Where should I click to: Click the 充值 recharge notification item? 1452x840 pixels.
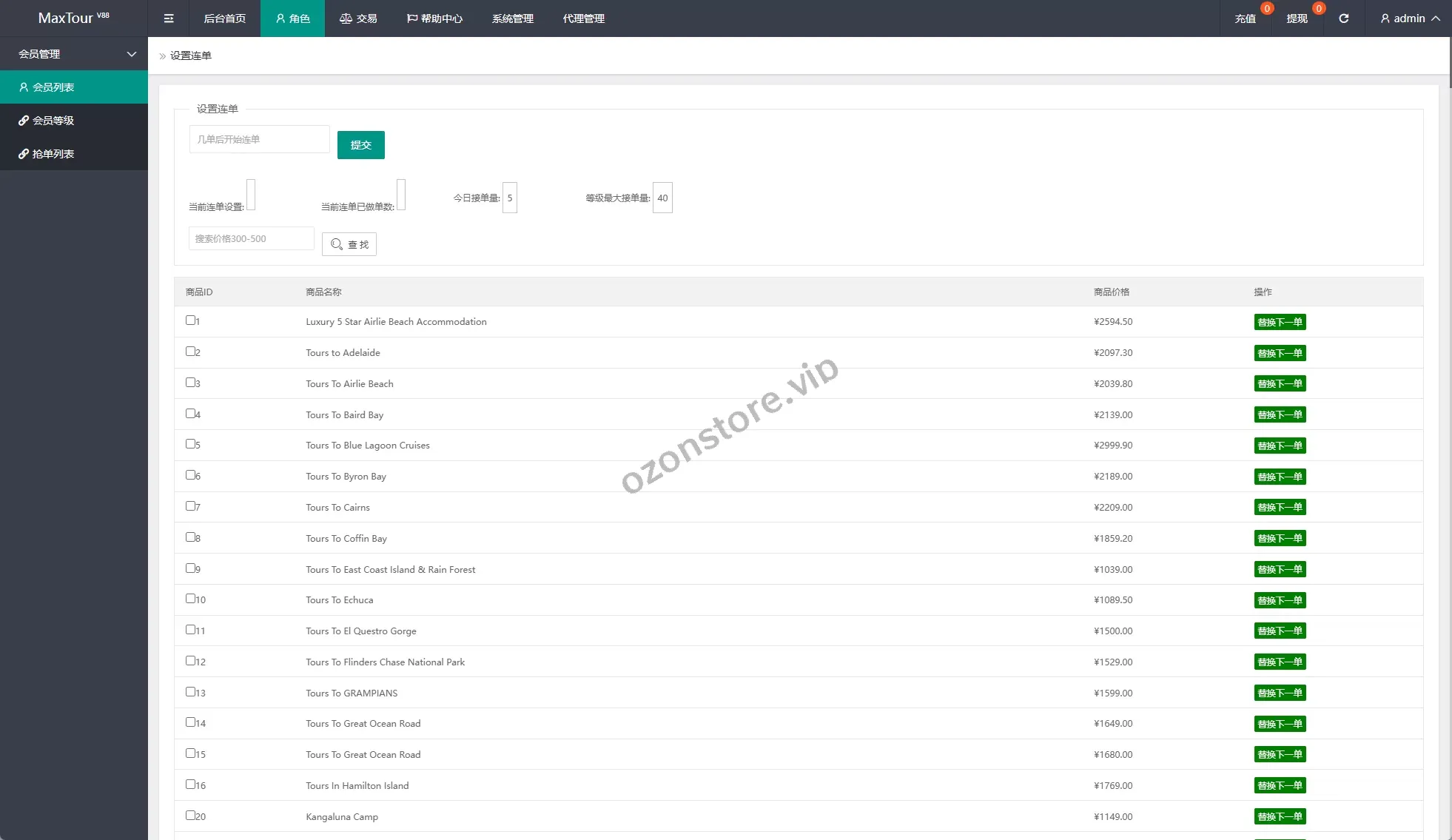tap(1246, 19)
